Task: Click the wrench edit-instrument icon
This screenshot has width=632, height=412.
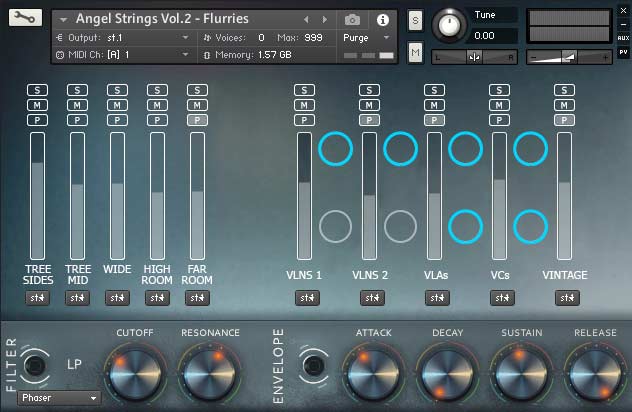Action: 23,19
